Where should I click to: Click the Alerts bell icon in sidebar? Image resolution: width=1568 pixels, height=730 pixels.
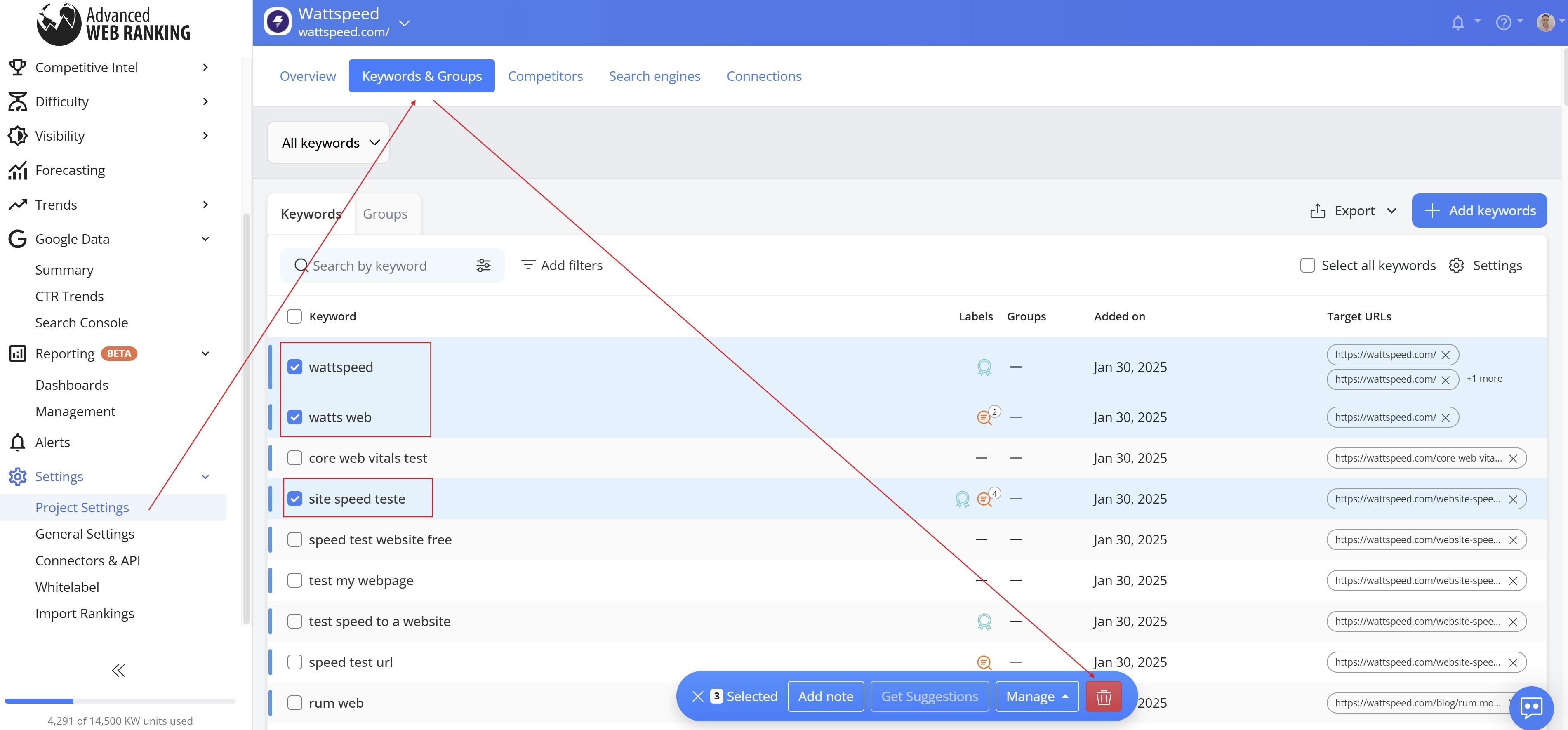click(x=18, y=442)
